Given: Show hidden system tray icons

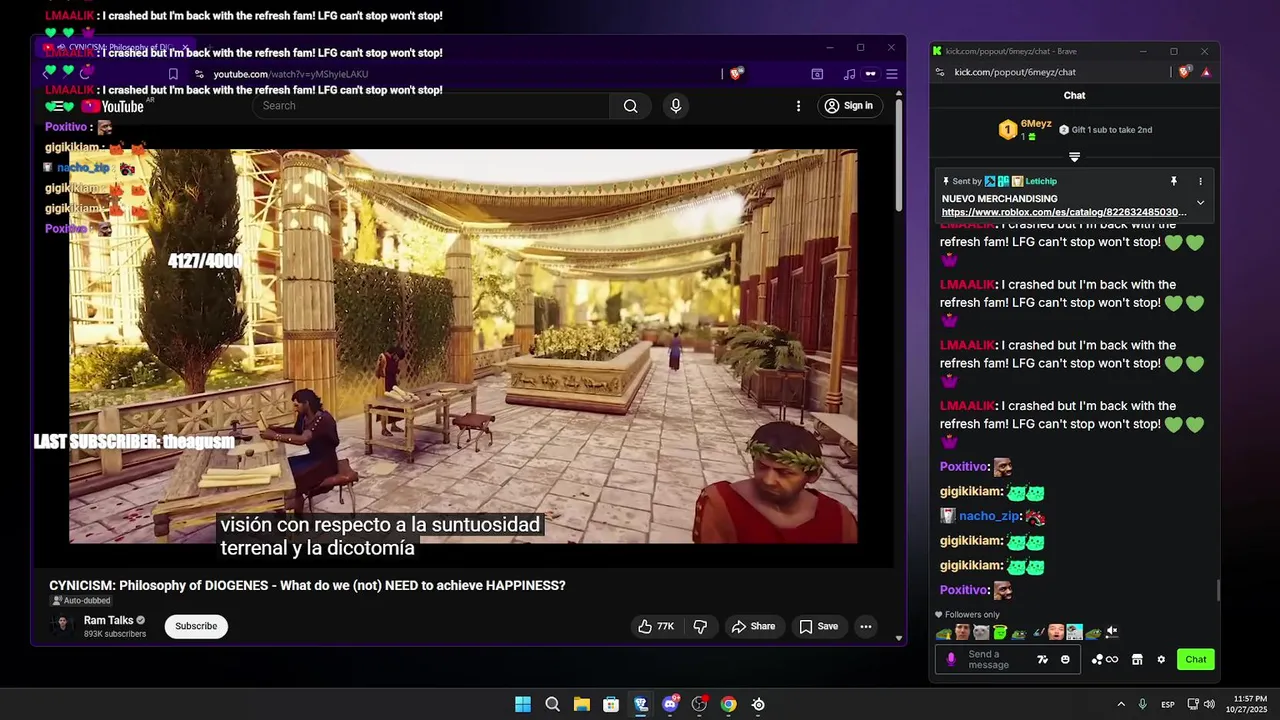Looking at the screenshot, I should point(1121,704).
